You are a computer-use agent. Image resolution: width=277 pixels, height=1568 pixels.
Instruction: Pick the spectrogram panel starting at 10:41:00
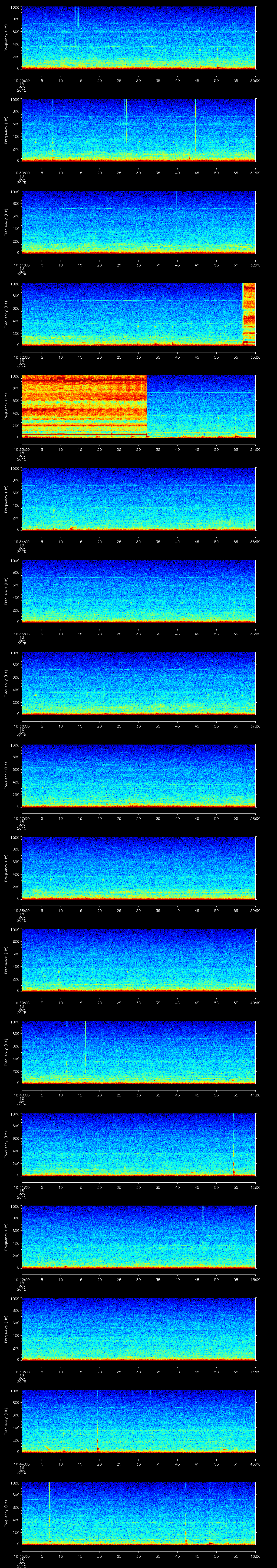pyautogui.click(x=138, y=1144)
